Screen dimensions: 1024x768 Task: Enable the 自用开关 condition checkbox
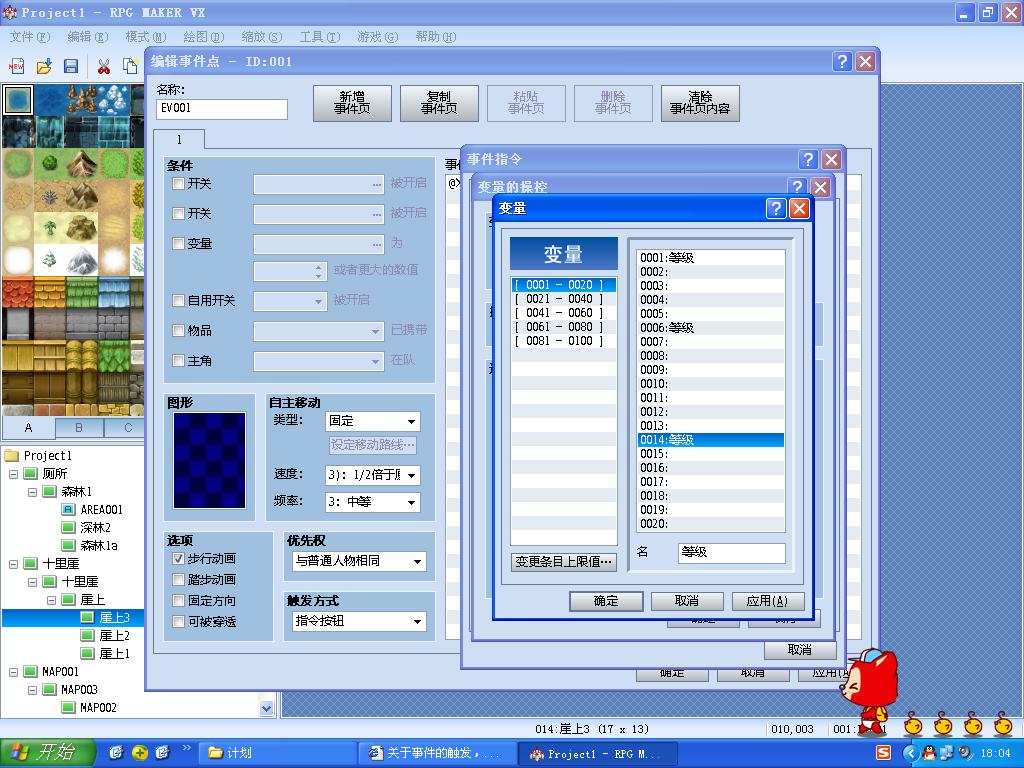coord(178,300)
